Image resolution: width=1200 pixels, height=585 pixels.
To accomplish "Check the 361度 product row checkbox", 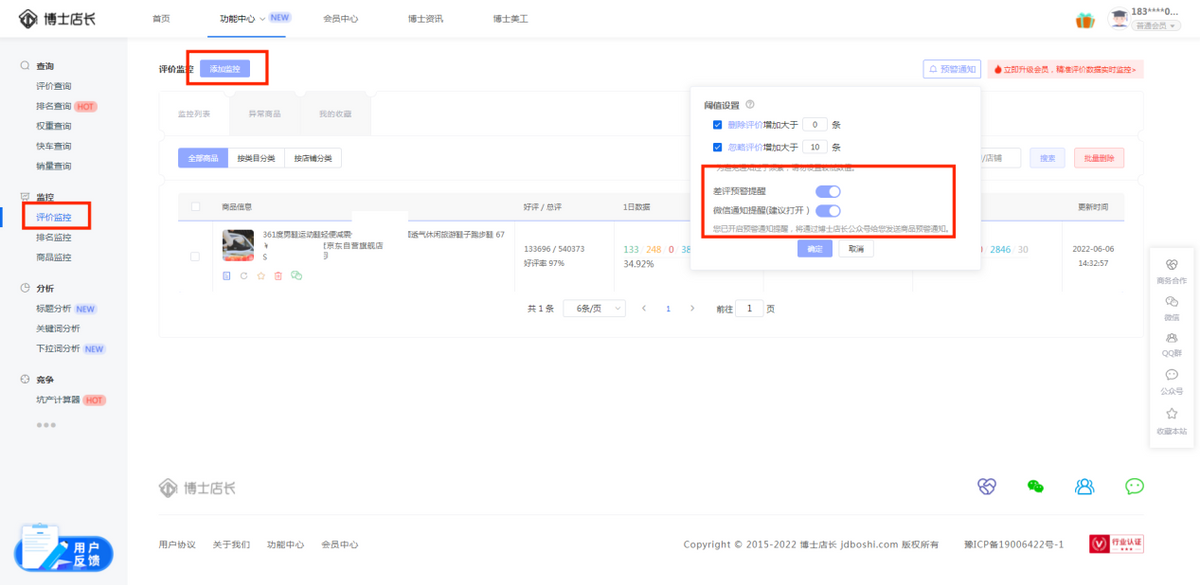I will 195,257.
